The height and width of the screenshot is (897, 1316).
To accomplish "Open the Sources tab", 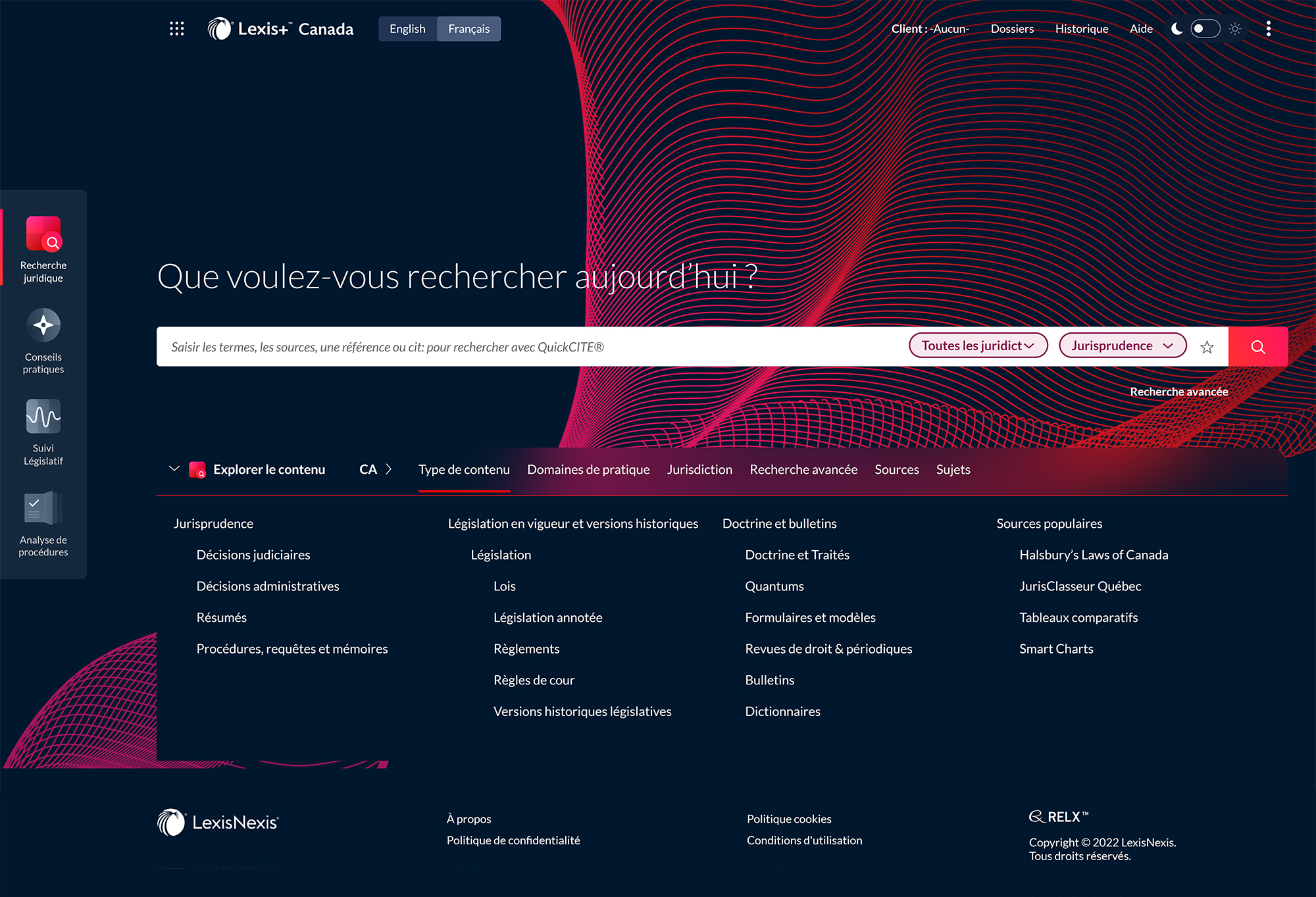I will click(x=896, y=469).
